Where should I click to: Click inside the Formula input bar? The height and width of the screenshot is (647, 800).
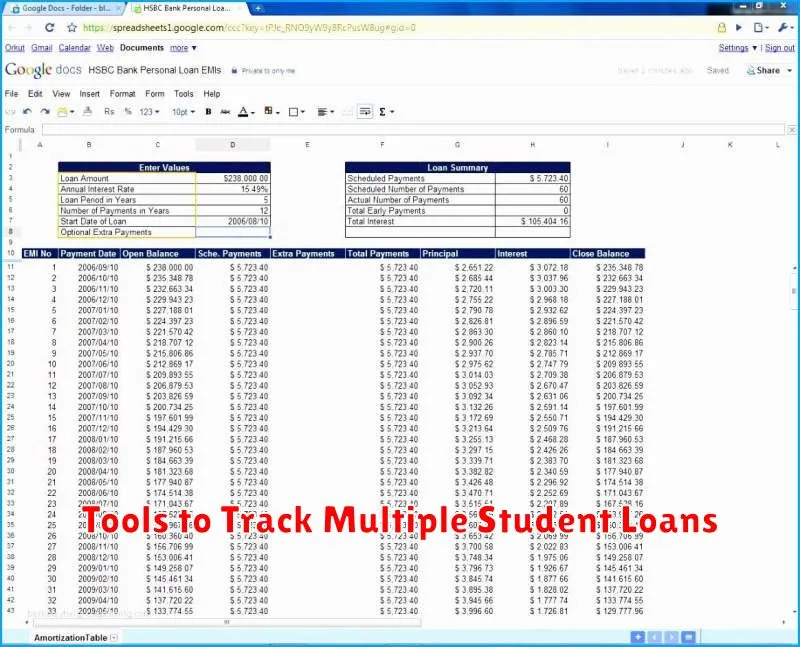[413, 130]
